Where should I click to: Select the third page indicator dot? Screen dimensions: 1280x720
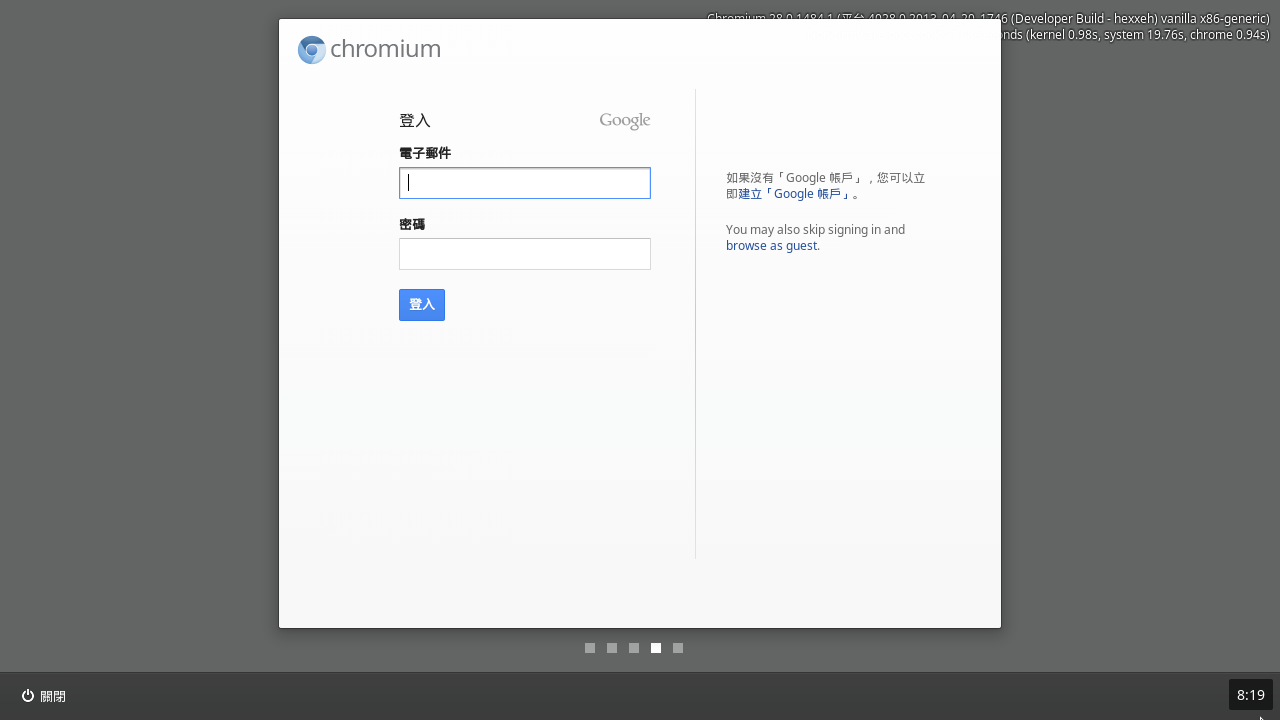pos(634,648)
